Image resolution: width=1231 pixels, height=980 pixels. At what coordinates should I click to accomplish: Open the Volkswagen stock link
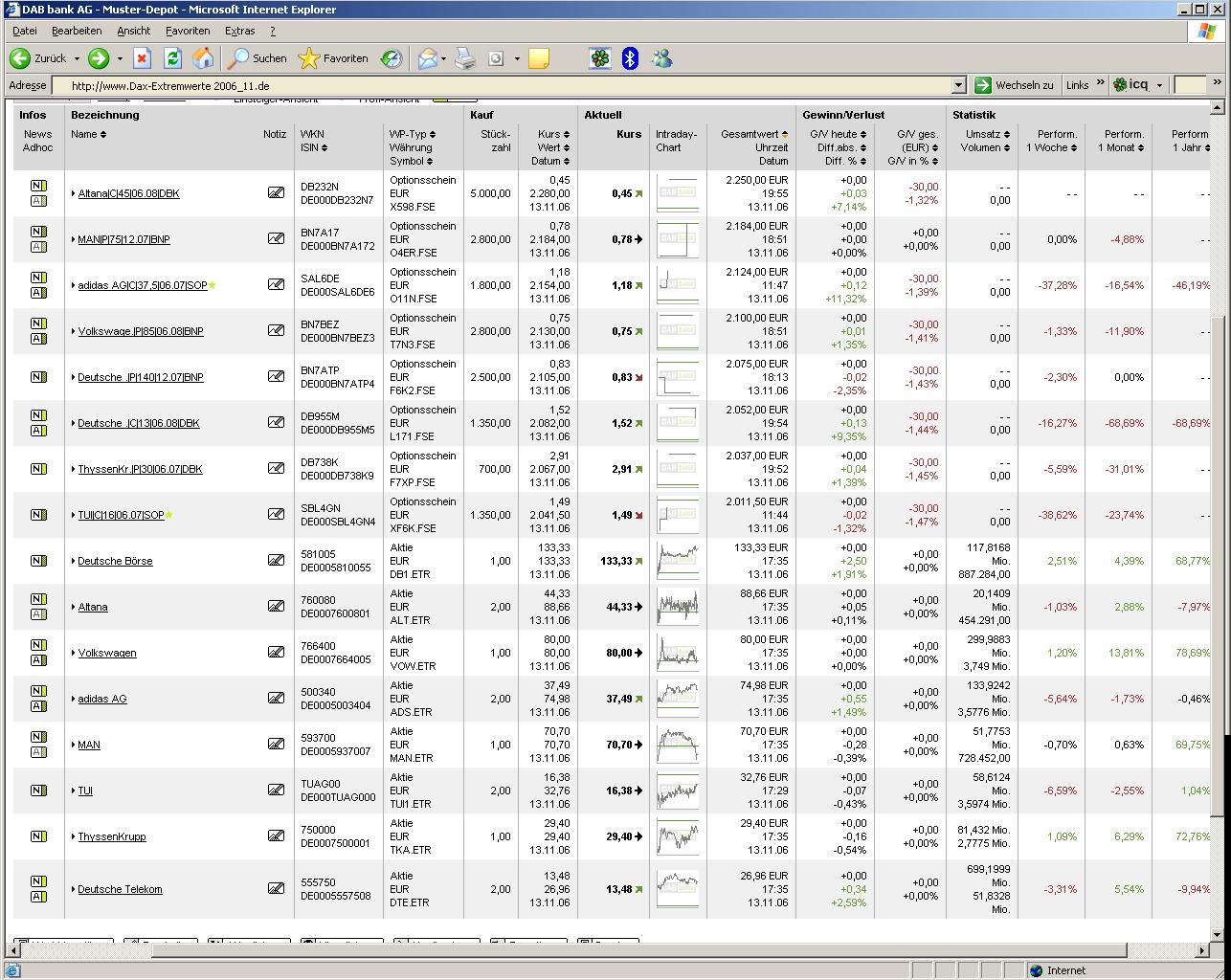pos(107,653)
